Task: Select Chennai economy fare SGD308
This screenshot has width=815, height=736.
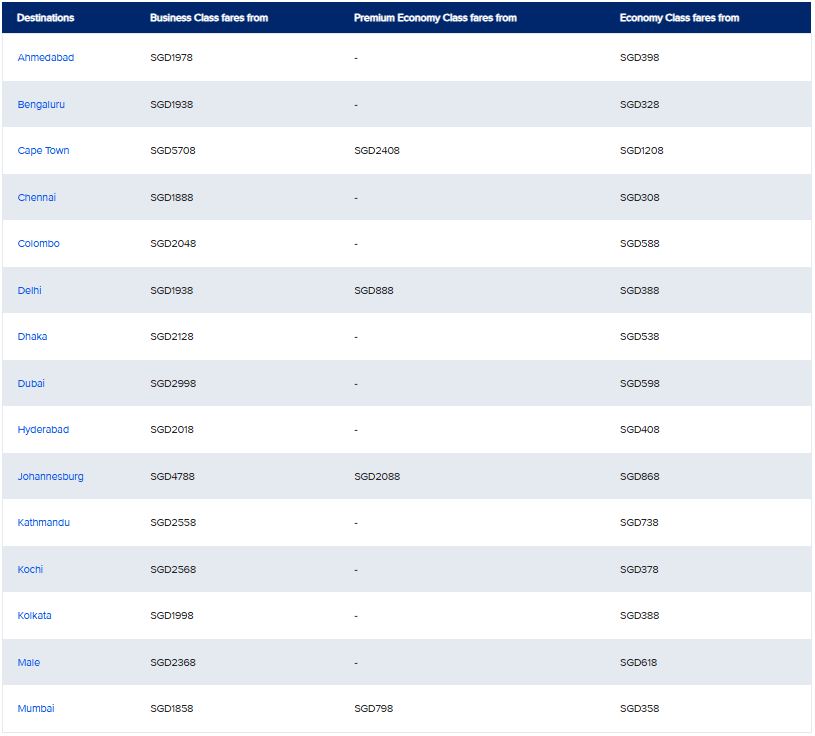Action: pyautogui.click(x=639, y=198)
